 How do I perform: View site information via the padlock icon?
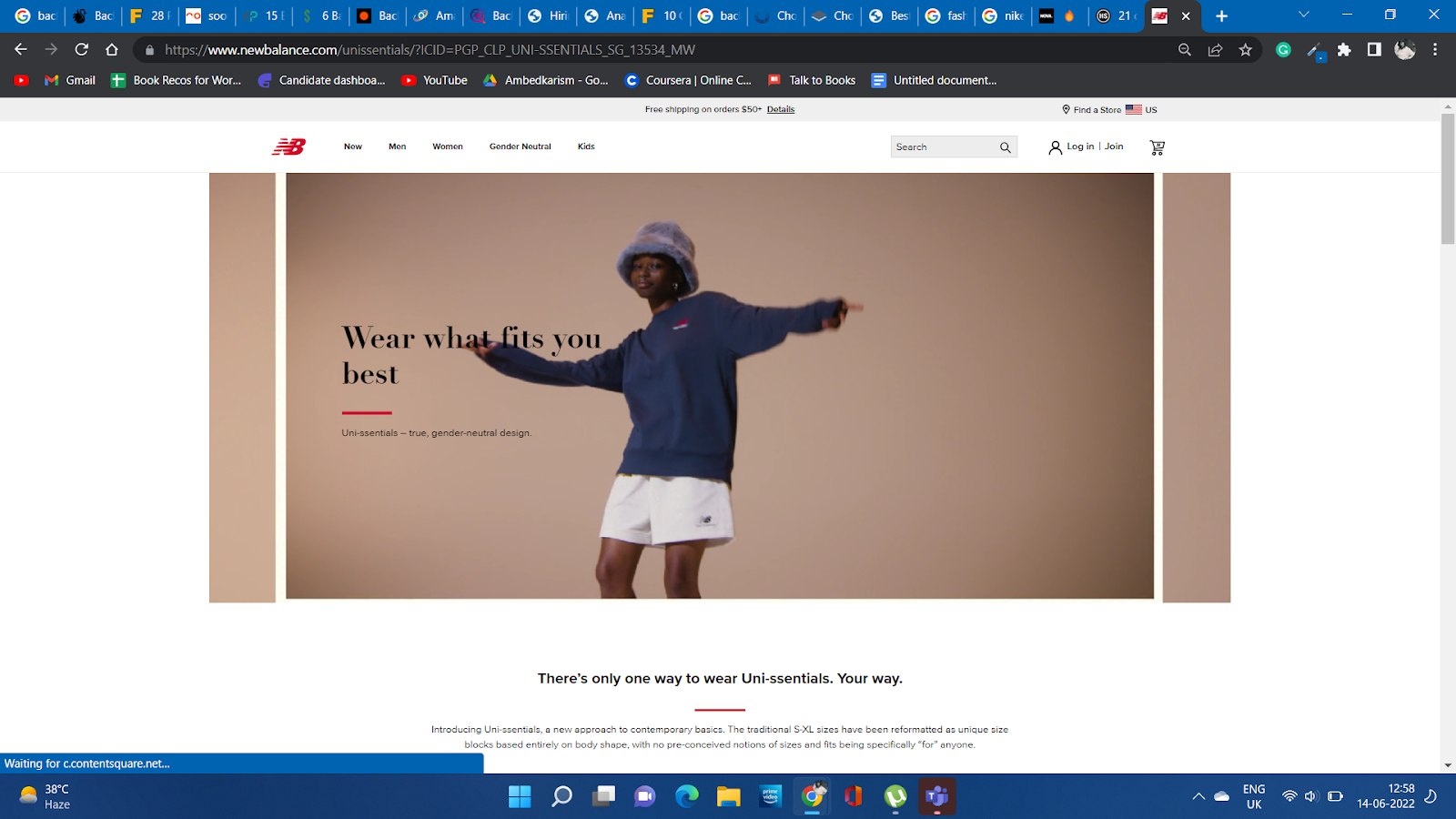point(150,50)
